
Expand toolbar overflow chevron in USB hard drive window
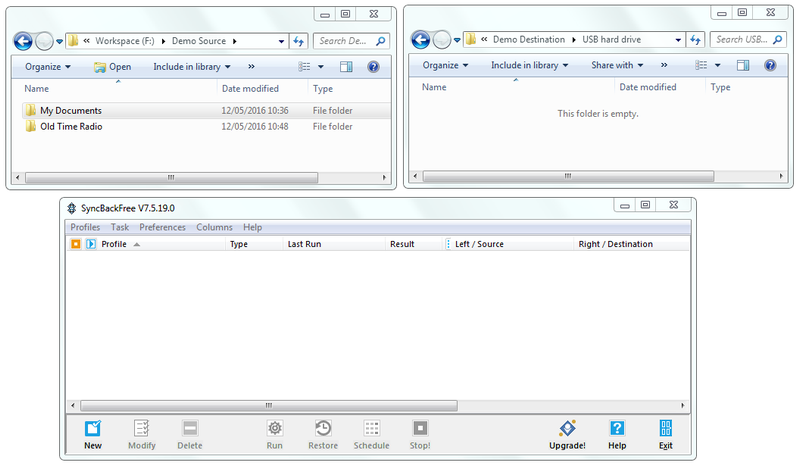tap(664, 65)
